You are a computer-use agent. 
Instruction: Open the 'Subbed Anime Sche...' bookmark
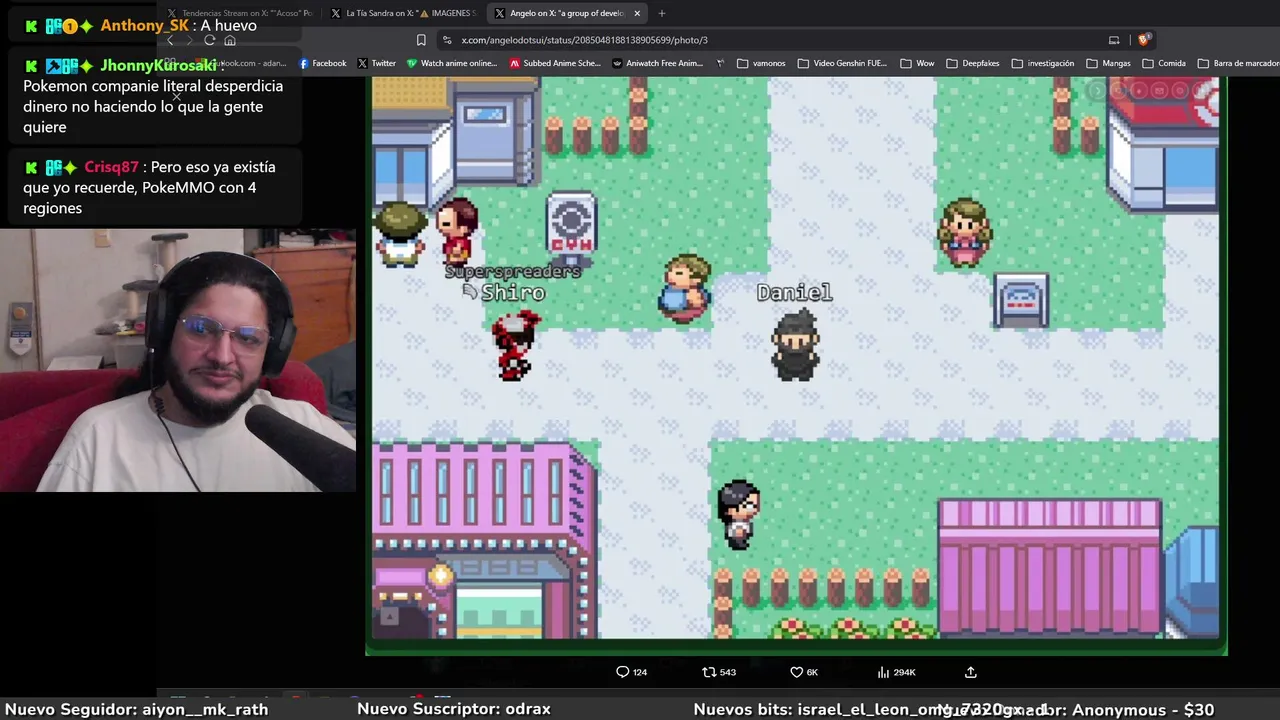[x=555, y=63]
